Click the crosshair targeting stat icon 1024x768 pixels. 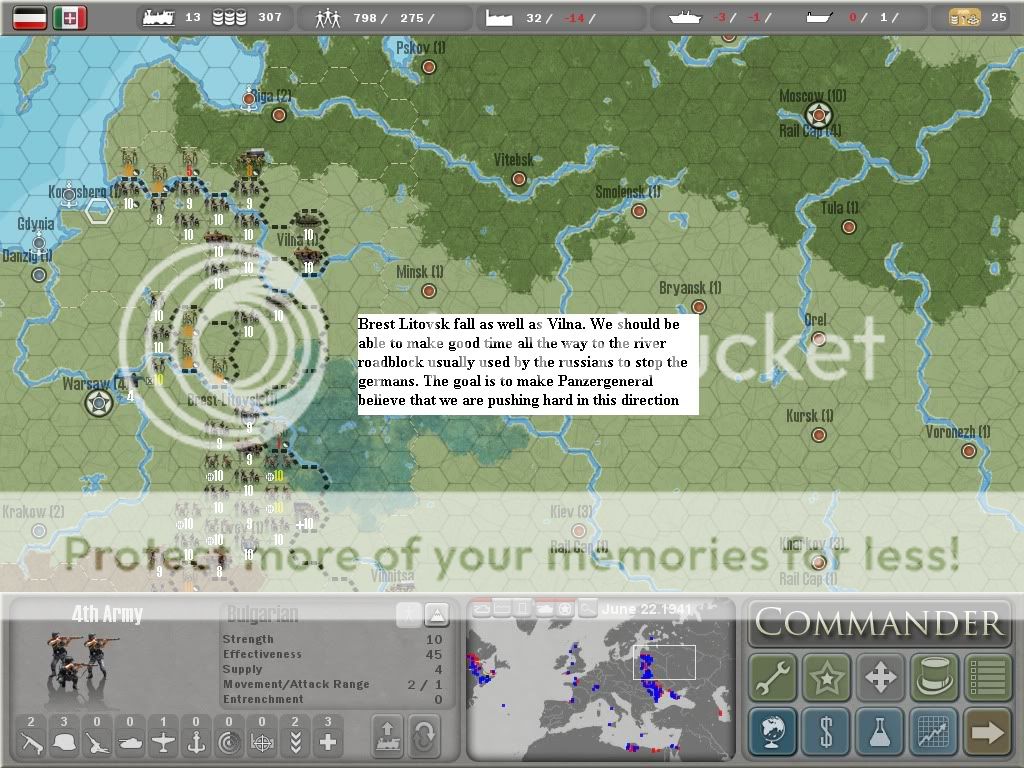pos(262,743)
